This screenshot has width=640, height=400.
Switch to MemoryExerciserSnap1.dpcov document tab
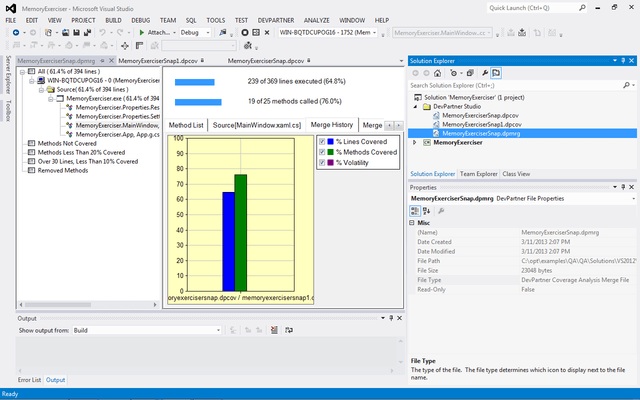[158, 61]
